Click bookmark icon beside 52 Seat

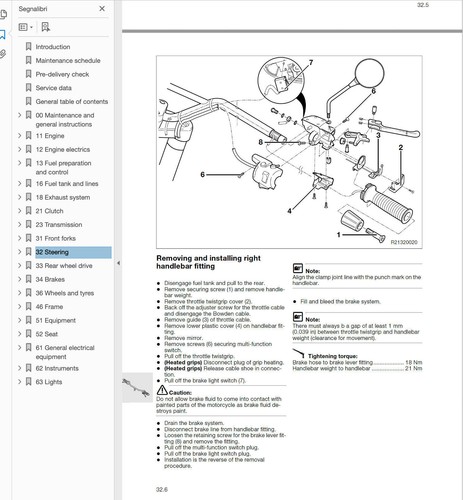point(29,334)
